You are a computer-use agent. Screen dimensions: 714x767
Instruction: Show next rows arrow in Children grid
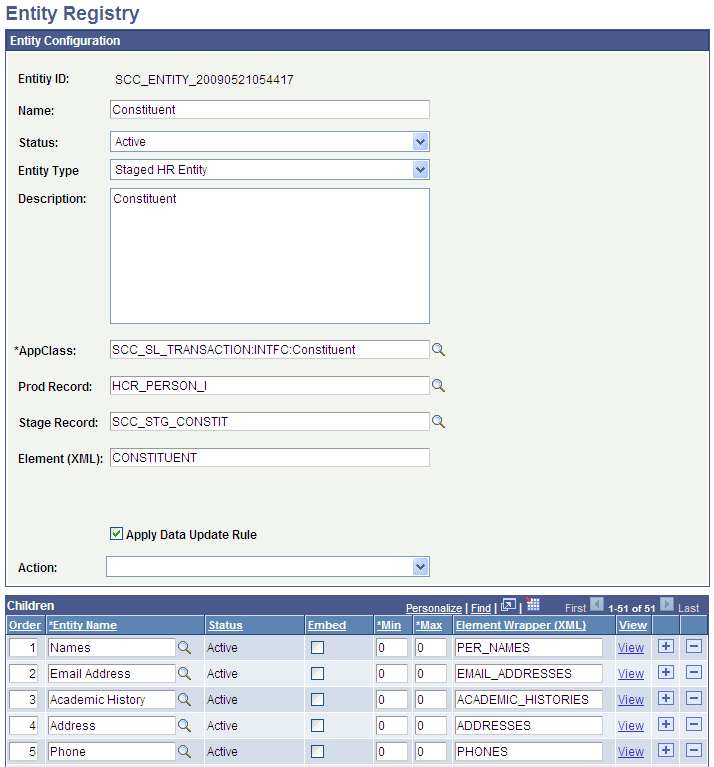(667, 605)
